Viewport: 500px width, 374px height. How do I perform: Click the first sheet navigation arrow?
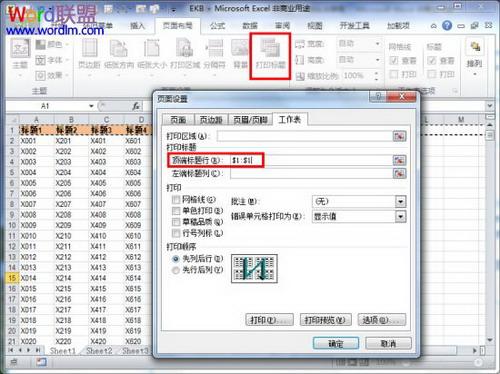pos(11,350)
